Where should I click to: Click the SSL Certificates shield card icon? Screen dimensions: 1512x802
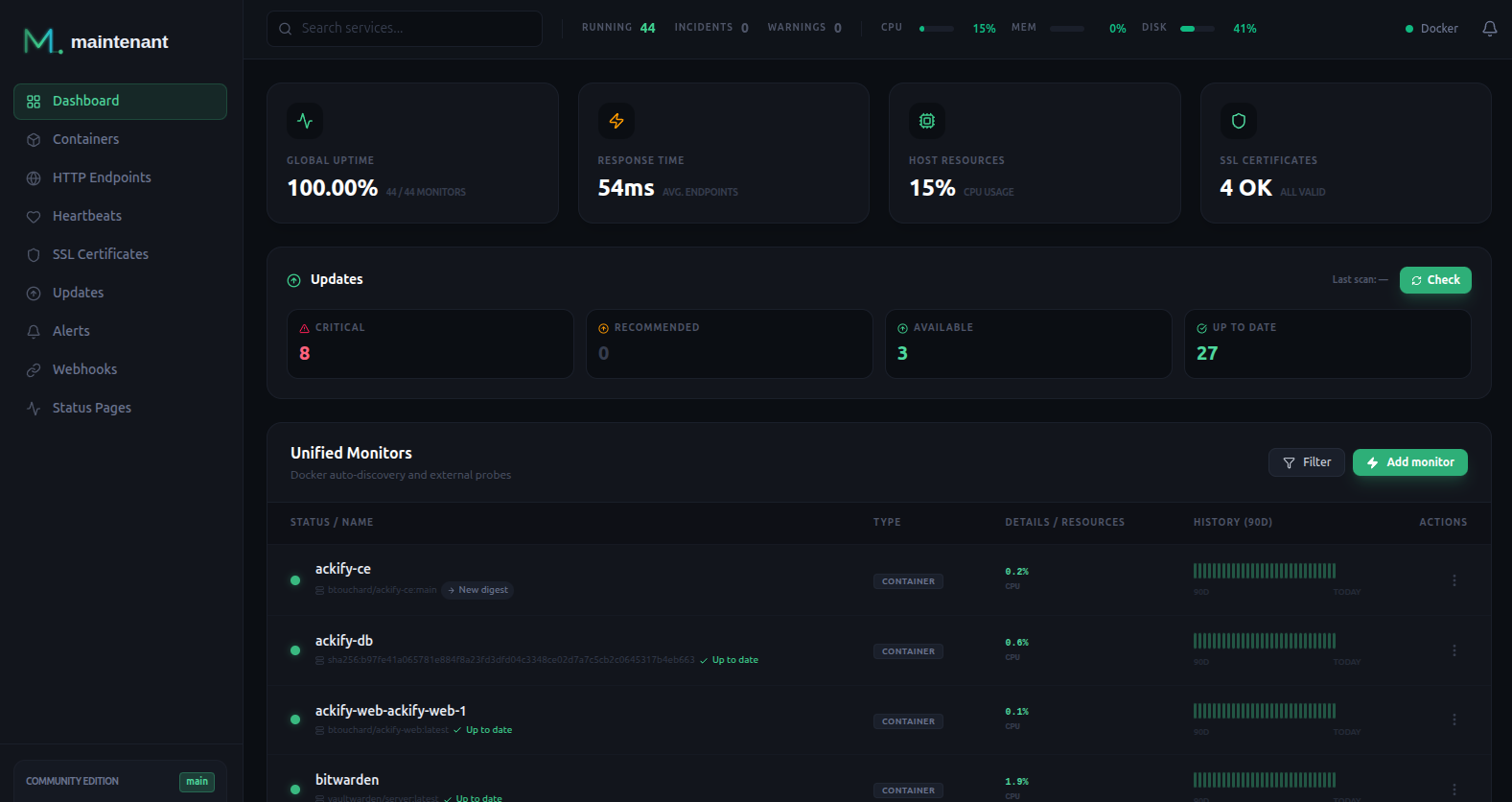click(x=1238, y=121)
